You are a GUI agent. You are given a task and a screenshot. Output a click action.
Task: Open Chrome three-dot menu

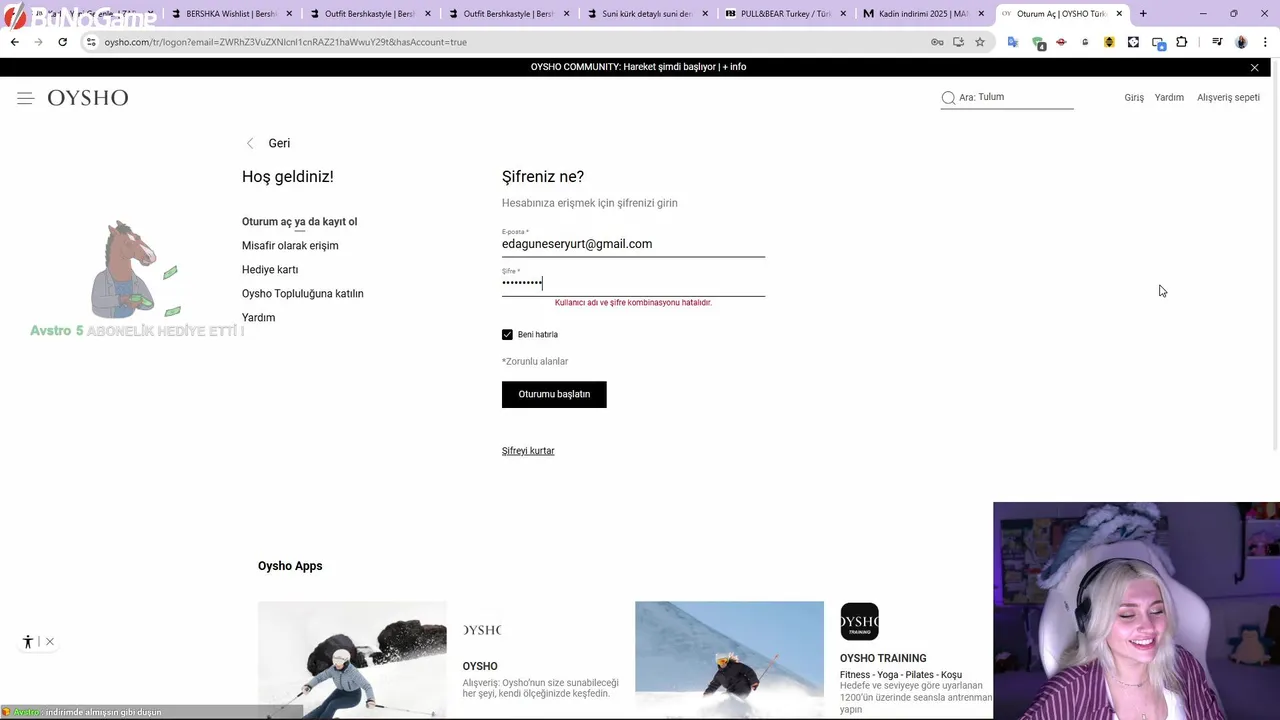point(1265,42)
